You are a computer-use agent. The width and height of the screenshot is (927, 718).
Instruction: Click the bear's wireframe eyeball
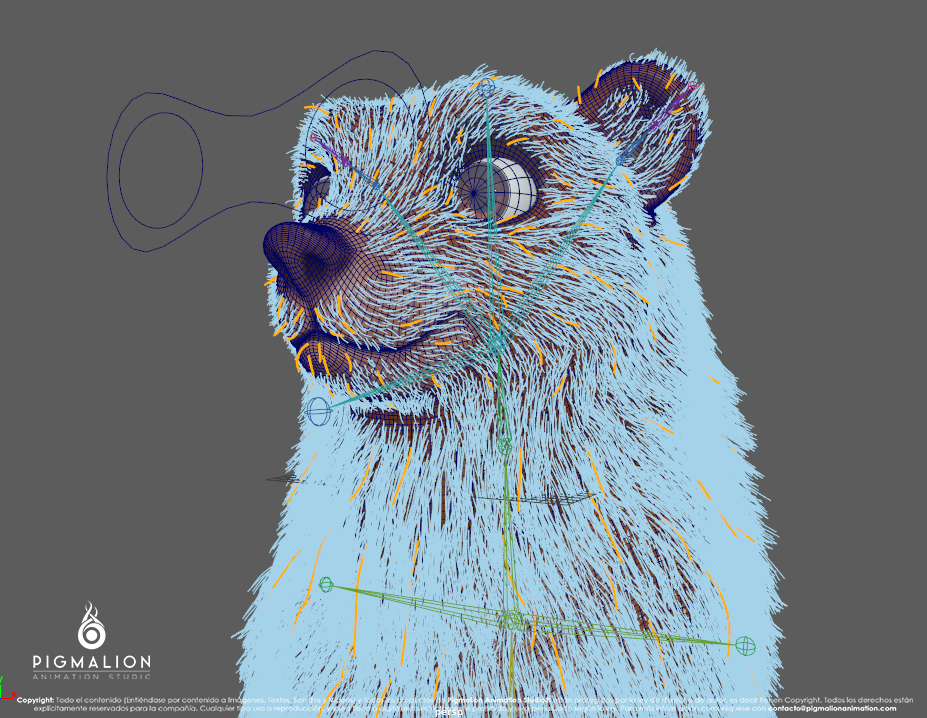tap(499, 188)
